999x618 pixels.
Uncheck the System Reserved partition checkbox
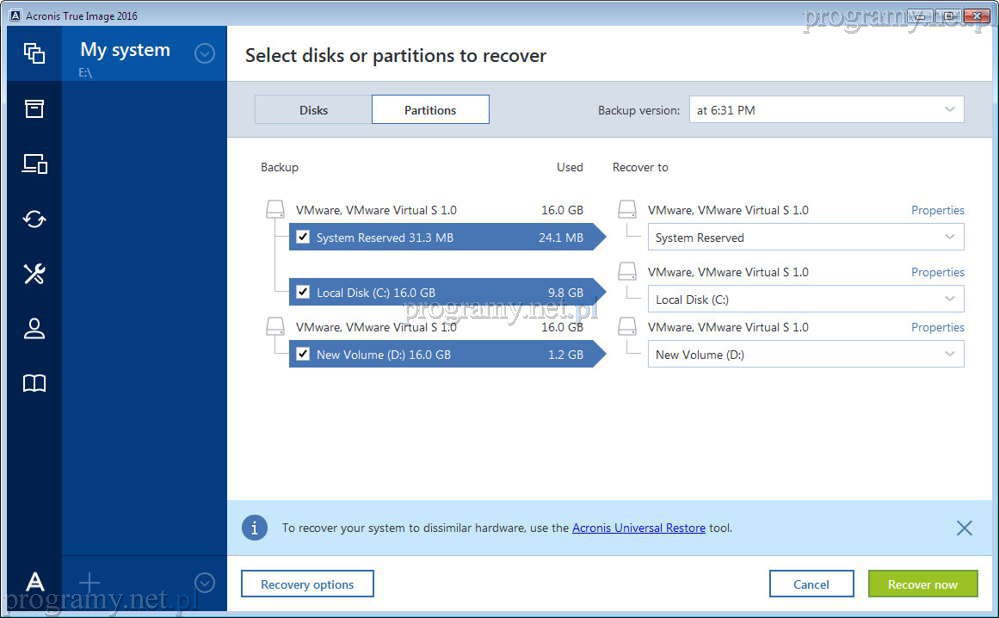[x=303, y=237]
